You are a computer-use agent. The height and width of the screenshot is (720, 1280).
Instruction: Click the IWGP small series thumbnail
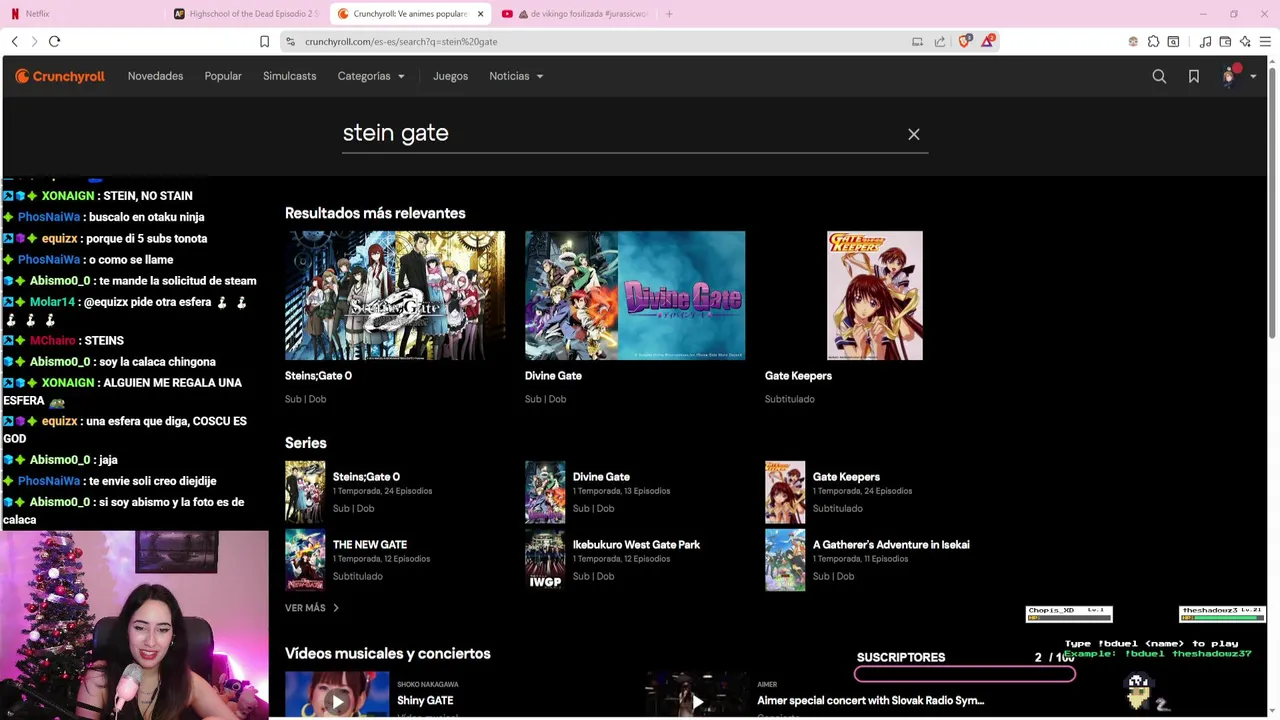tap(545, 560)
